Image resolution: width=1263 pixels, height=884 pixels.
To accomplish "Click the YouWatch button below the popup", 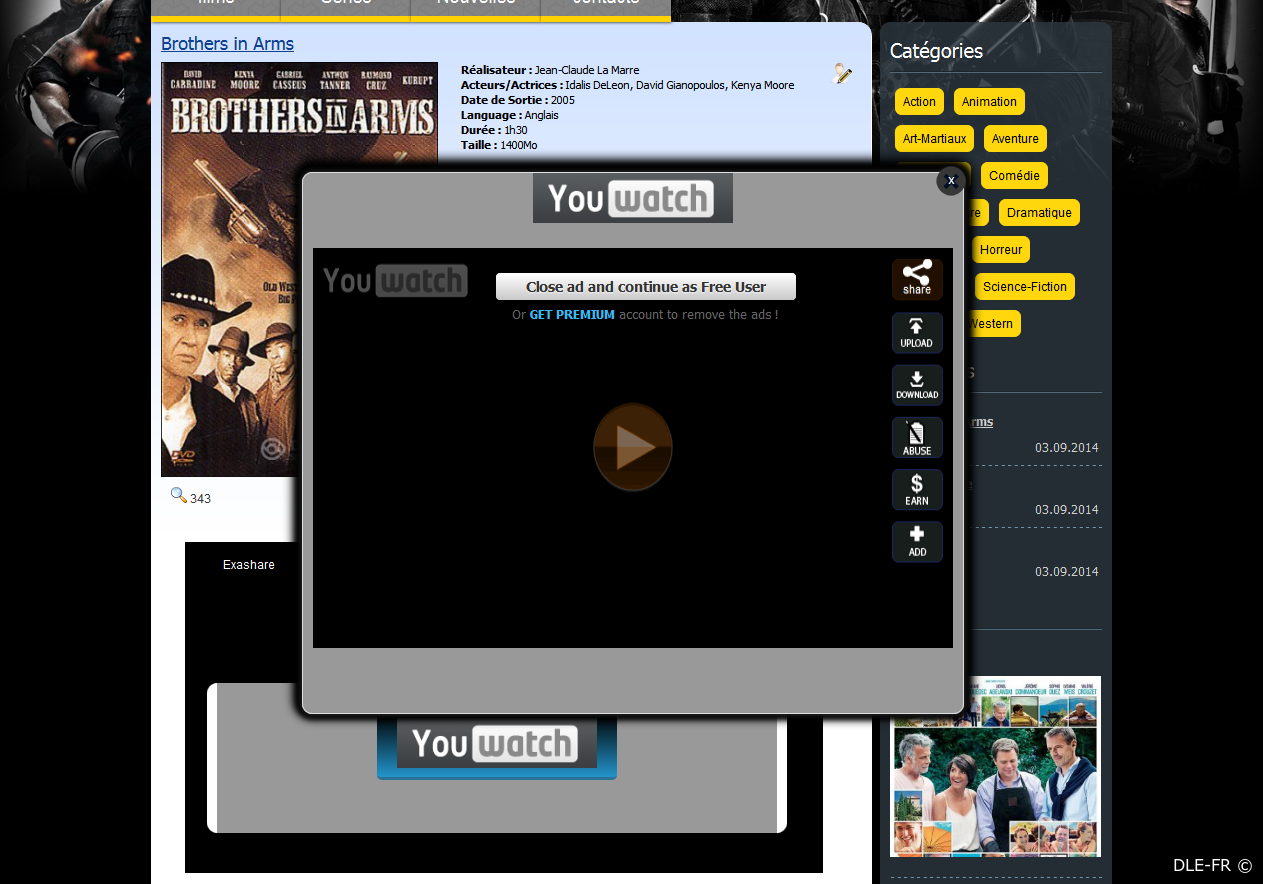I will [497, 748].
